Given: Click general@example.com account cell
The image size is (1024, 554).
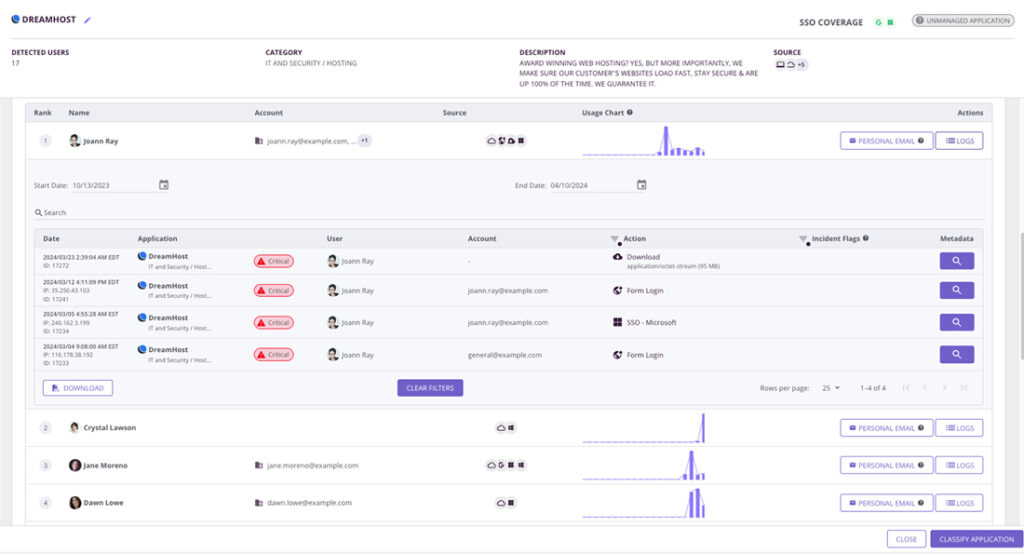Looking at the screenshot, I should pos(505,355).
